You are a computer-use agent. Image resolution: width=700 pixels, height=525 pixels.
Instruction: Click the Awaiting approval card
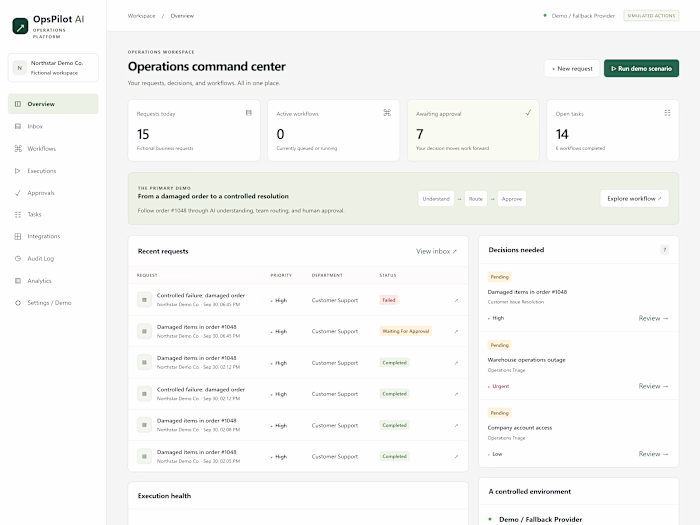tap(473, 130)
